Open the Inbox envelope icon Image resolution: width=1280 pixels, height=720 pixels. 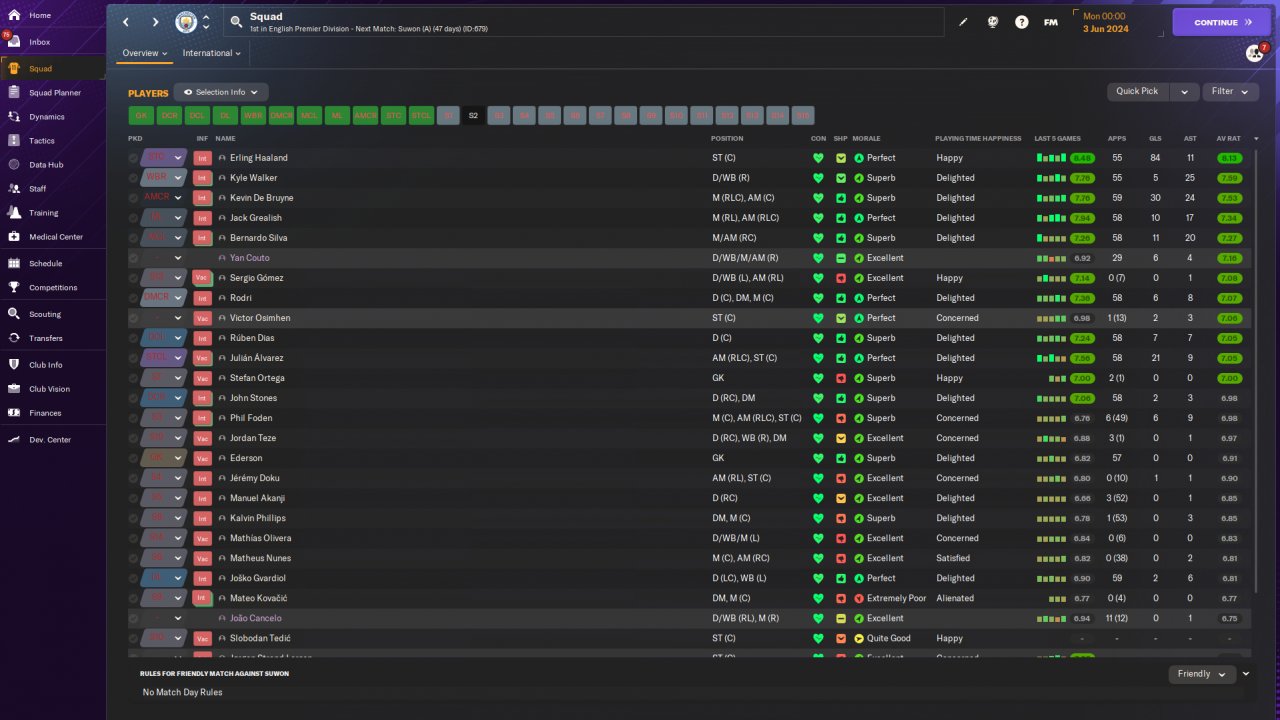13,42
